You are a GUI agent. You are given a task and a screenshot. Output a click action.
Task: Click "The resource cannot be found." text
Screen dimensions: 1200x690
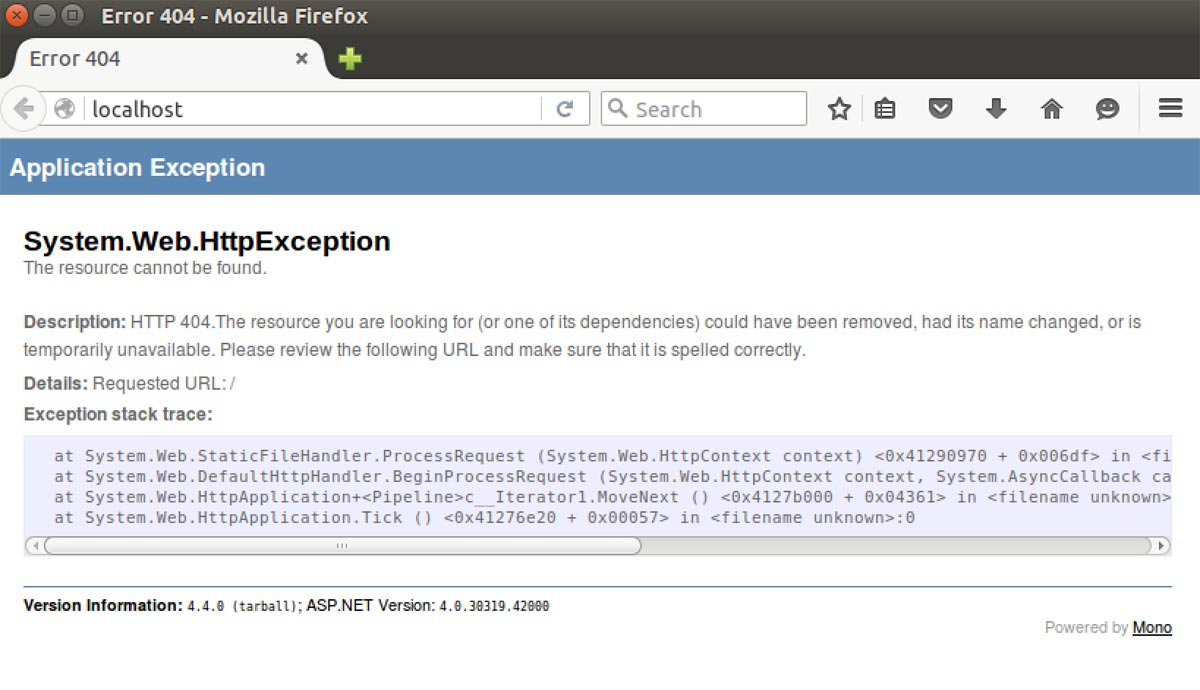tap(145, 268)
